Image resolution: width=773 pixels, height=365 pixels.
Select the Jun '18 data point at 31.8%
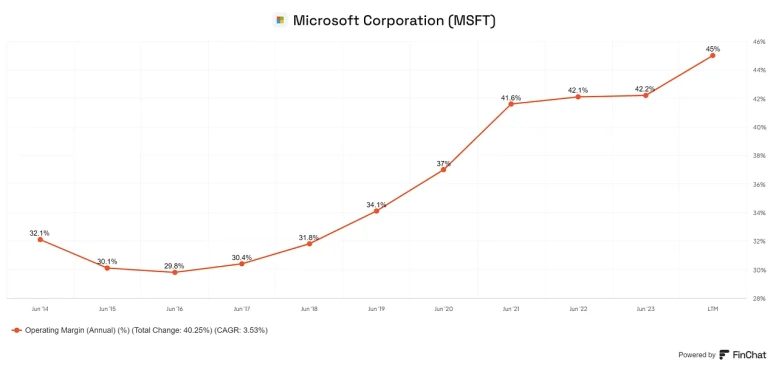pos(309,244)
